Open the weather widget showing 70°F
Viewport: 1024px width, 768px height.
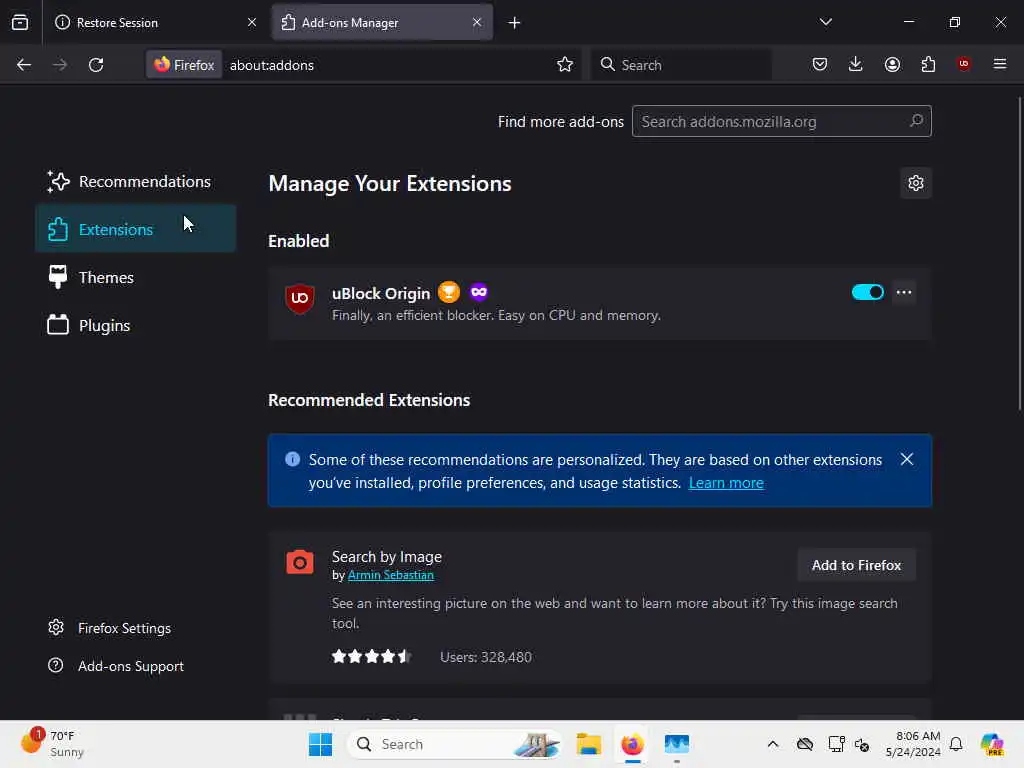coord(54,744)
